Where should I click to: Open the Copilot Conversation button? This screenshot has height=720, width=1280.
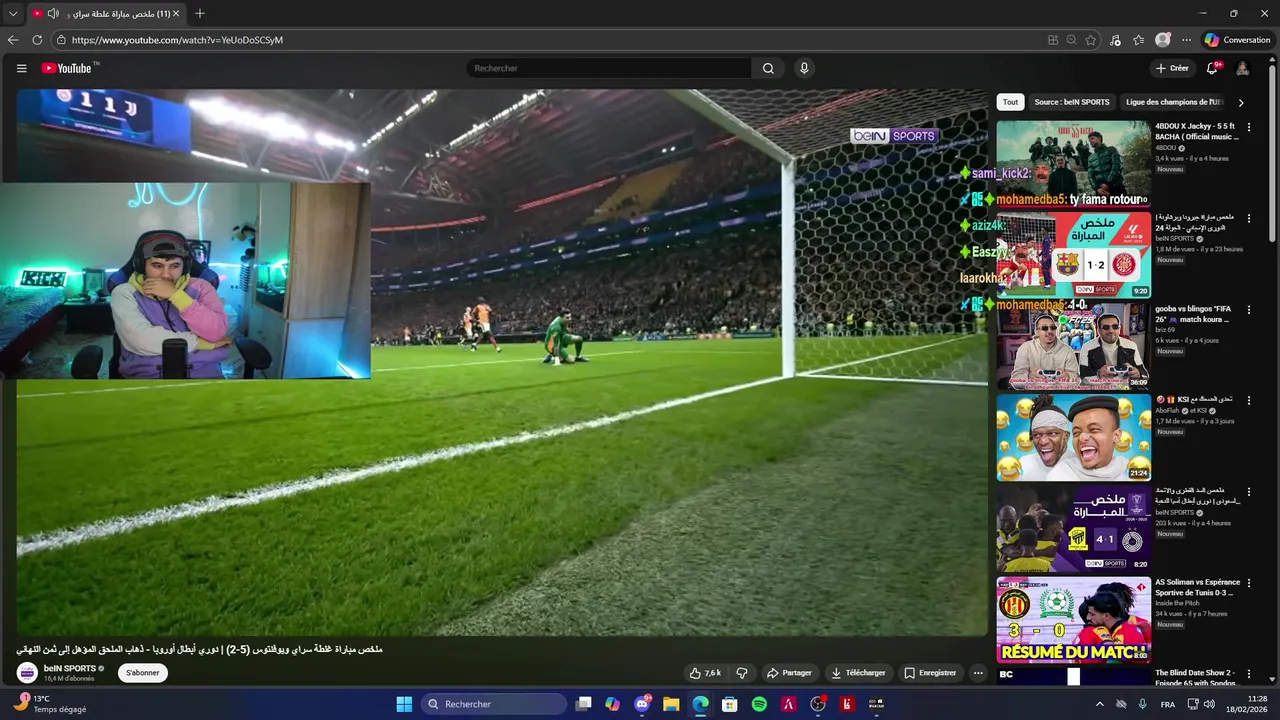click(x=1237, y=40)
